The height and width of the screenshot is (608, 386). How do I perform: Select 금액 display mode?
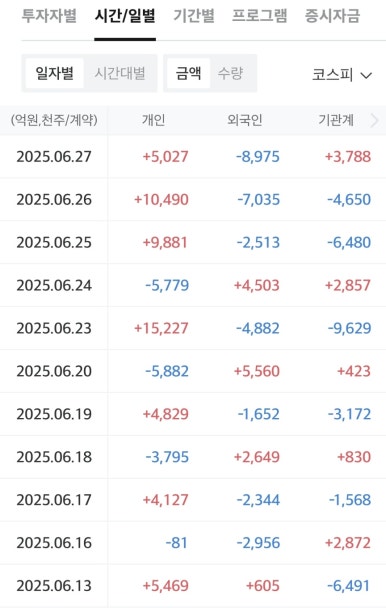point(189,73)
